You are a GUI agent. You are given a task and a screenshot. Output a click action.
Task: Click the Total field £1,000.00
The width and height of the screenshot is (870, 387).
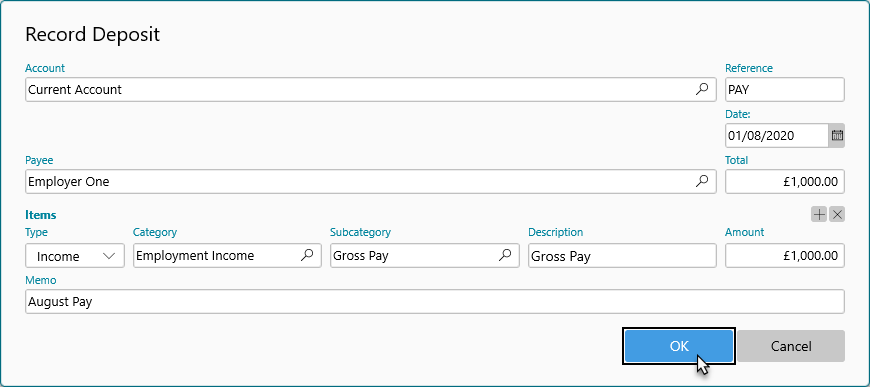coord(785,182)
